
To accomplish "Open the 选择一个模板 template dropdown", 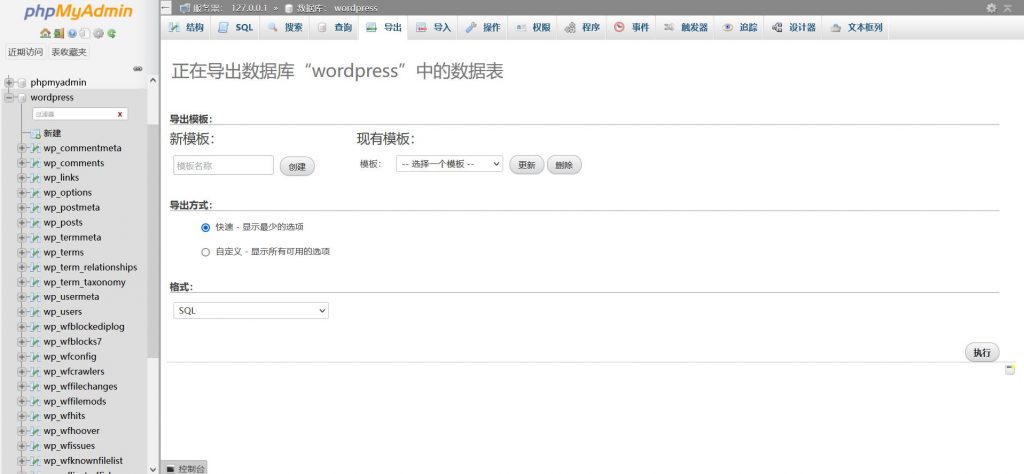I will tap(449, 164).
